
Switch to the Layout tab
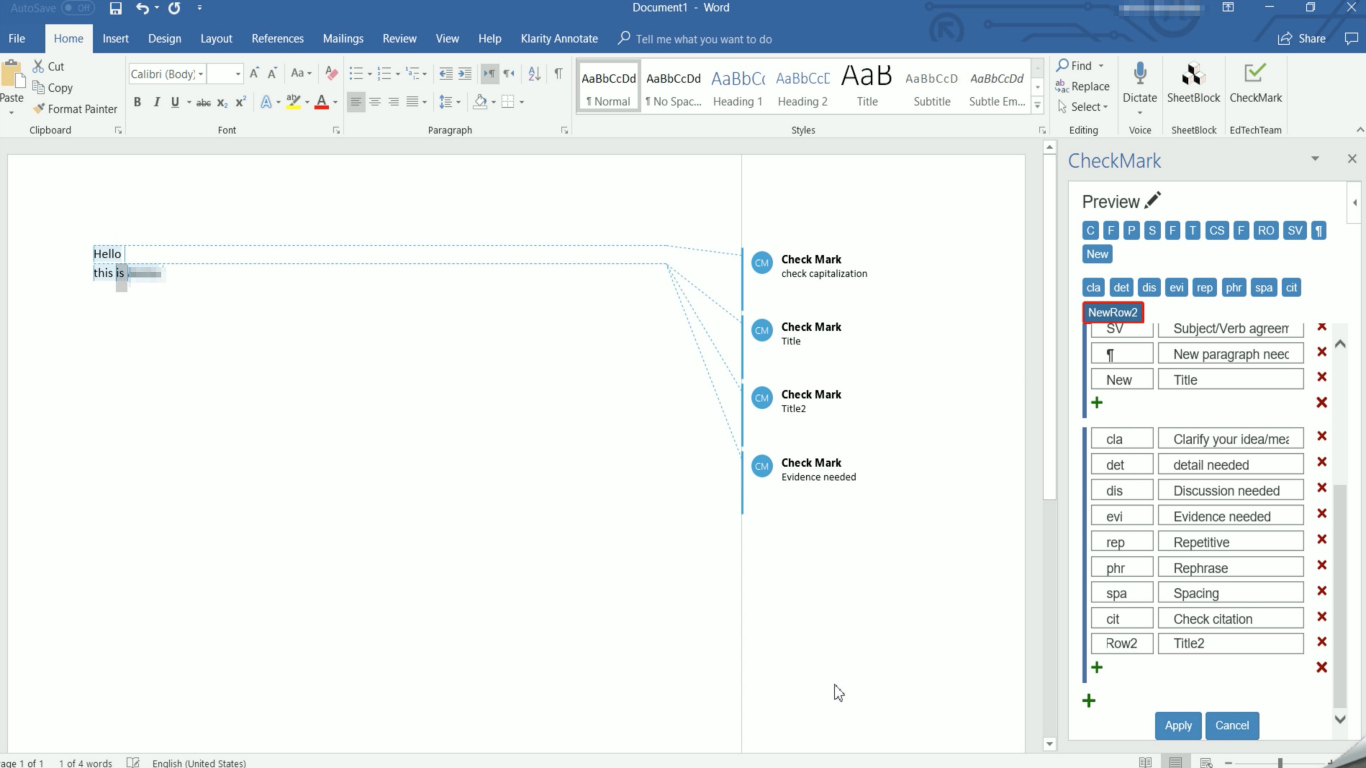[x=216, y=39]
